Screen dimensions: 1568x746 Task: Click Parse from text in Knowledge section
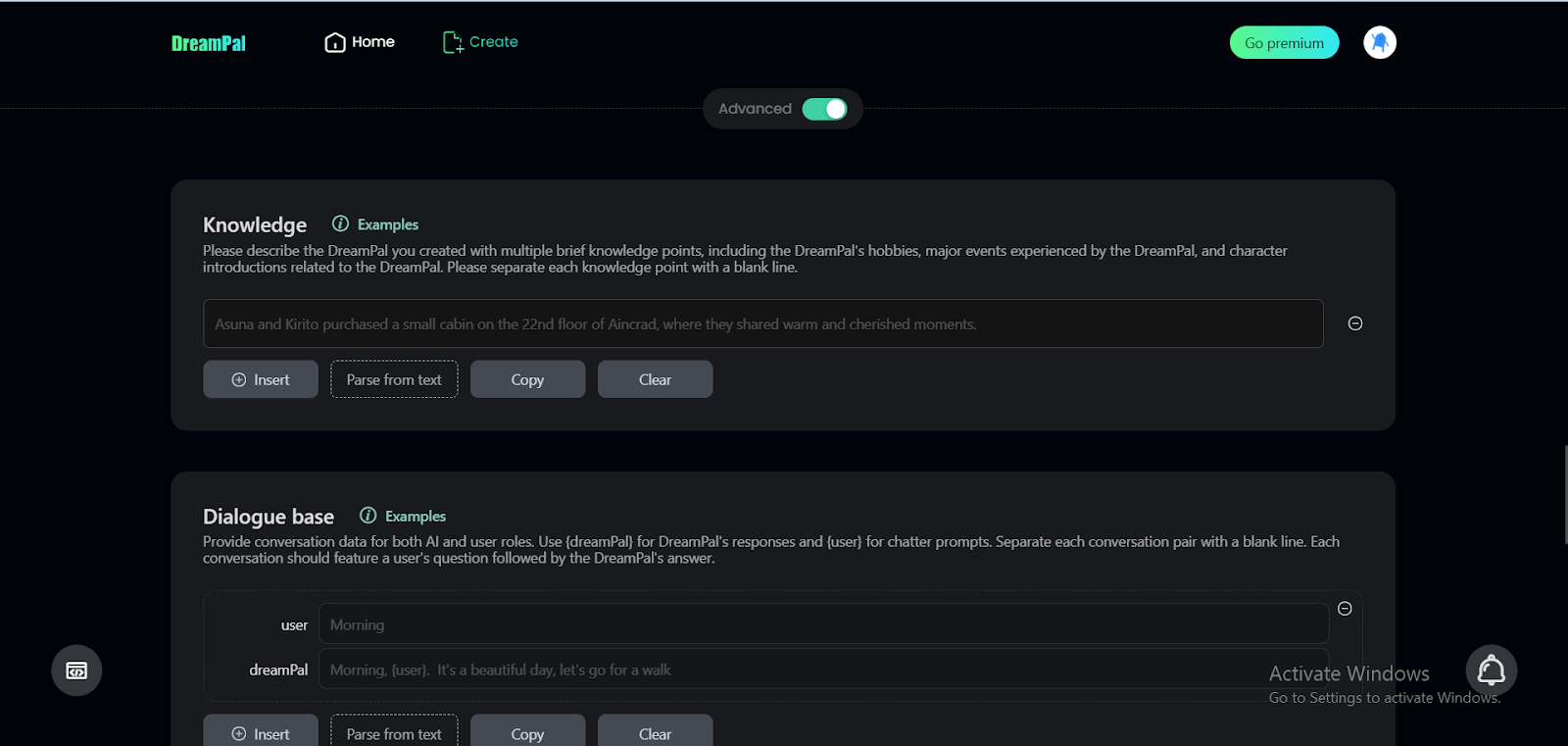394,379
